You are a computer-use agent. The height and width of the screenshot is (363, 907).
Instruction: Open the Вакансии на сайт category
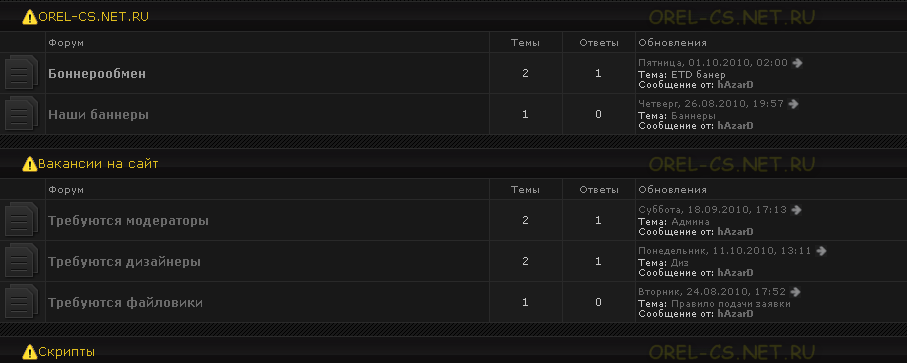(98, 164)
